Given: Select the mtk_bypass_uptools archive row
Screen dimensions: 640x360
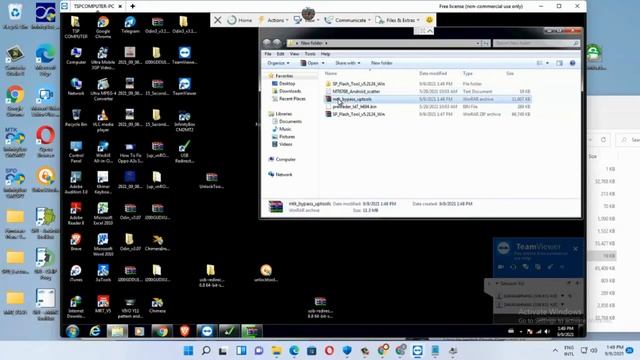Looking at the screenshot, I should pyautogui.click(x=427, y=99).
